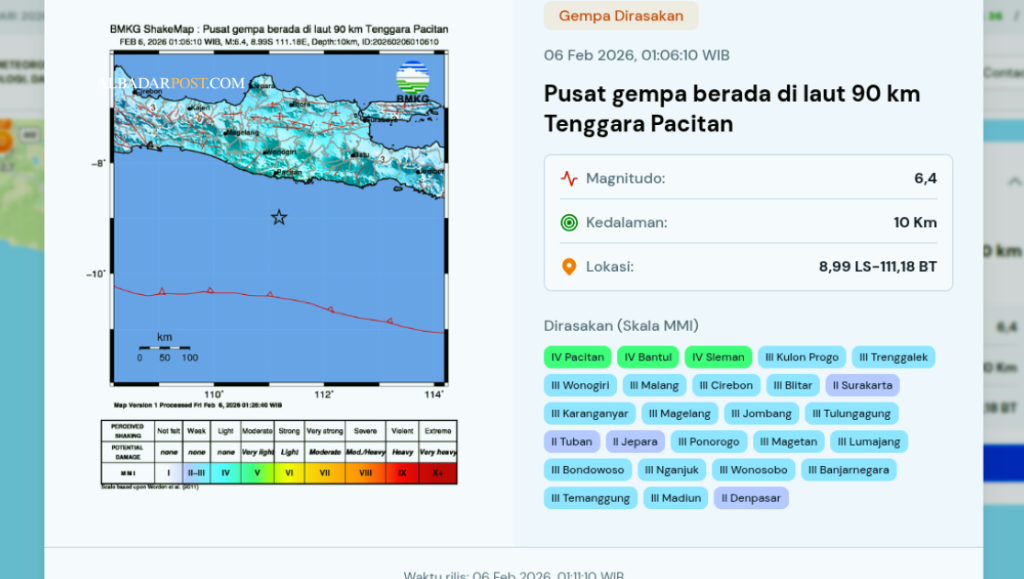This screenshot has height=579, width=1024.
Task: Click the red Magnitudo pulse icon
Action: tap(569, 179)
